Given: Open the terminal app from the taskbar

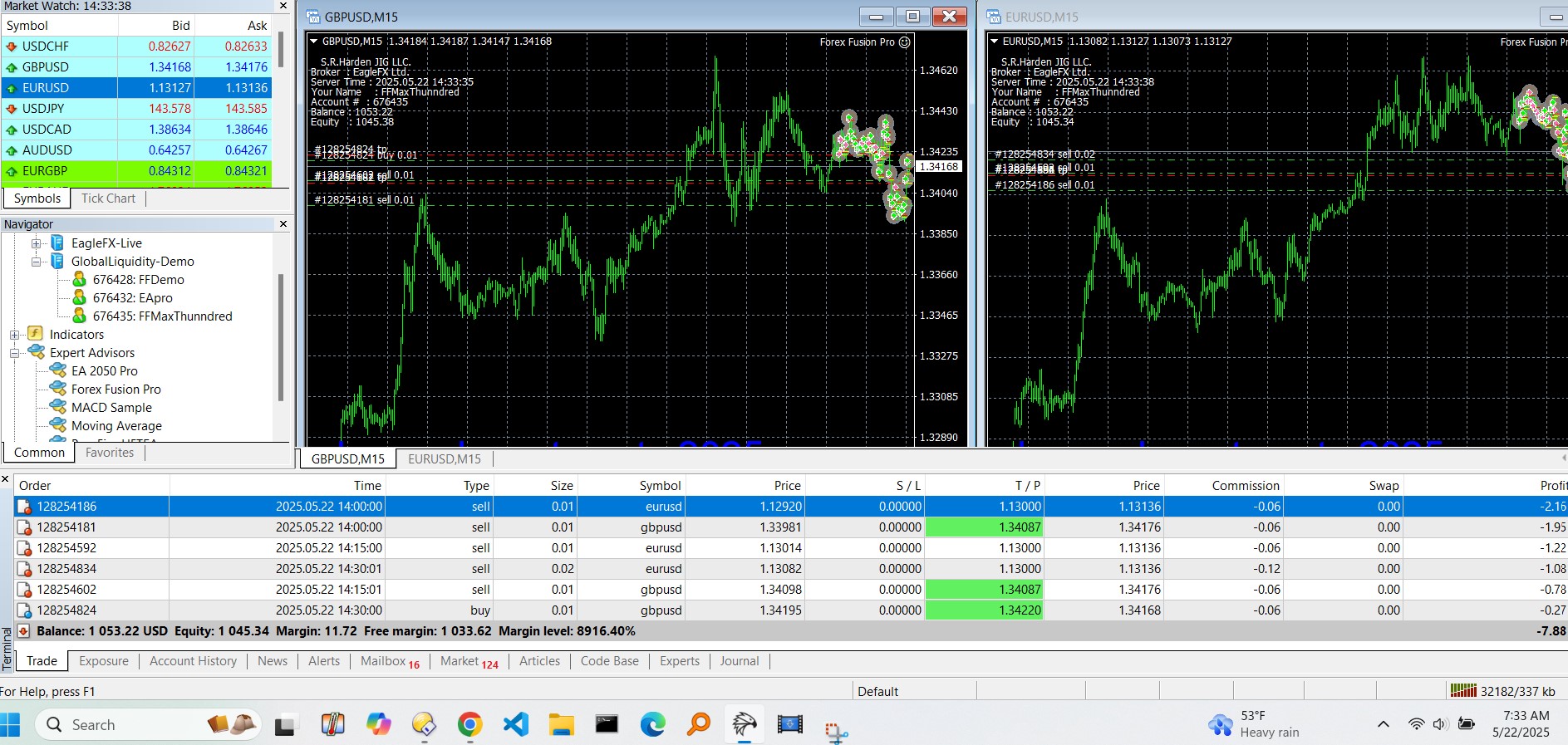Looking at the screenshot, I should click(x=607, y=725).
